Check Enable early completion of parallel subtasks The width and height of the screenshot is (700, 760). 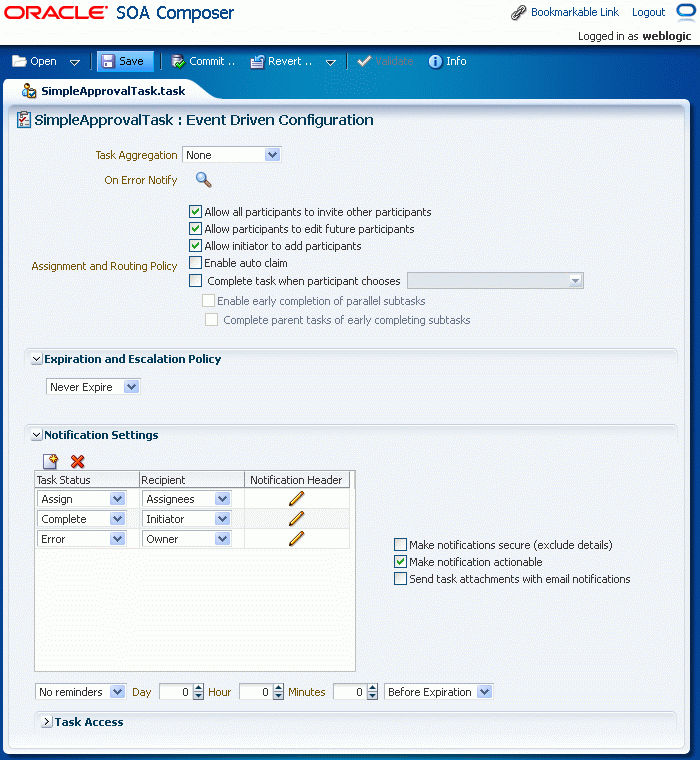[x=208, y=301]
